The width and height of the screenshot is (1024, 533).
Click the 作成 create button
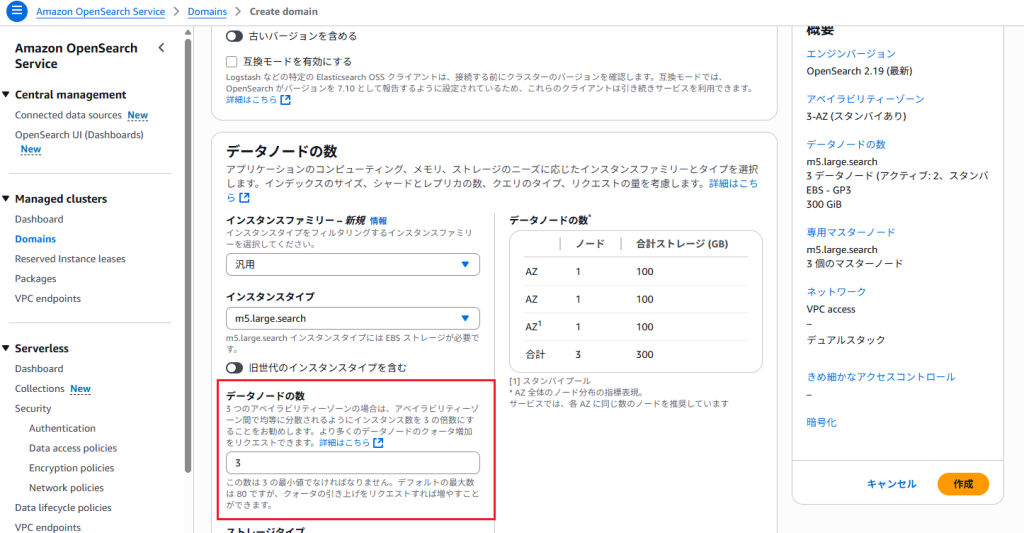963,484
